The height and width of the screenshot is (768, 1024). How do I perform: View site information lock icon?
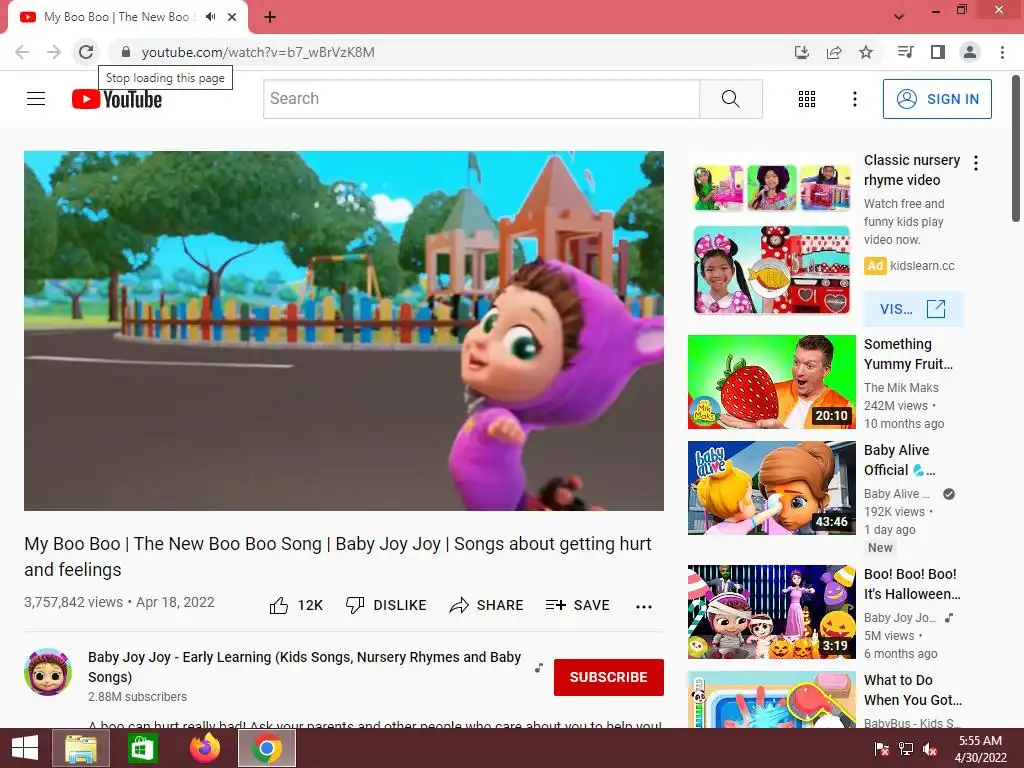pyautogui.click(x=126, y=52)
